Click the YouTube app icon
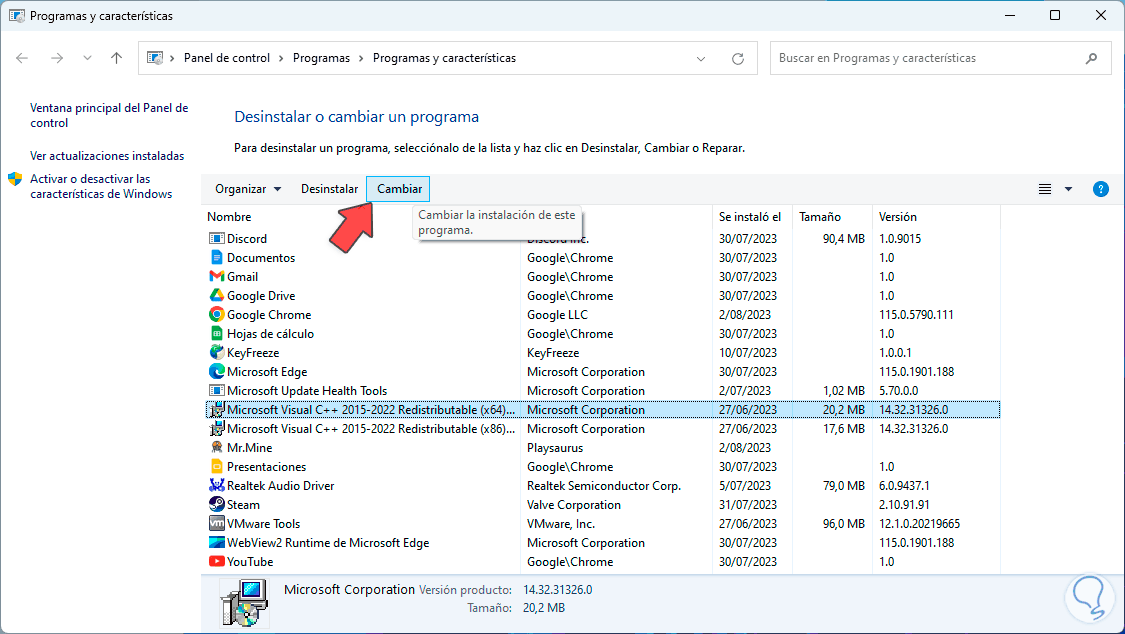The width and height of the screenshot is (1125, 634). coord(216,562)
